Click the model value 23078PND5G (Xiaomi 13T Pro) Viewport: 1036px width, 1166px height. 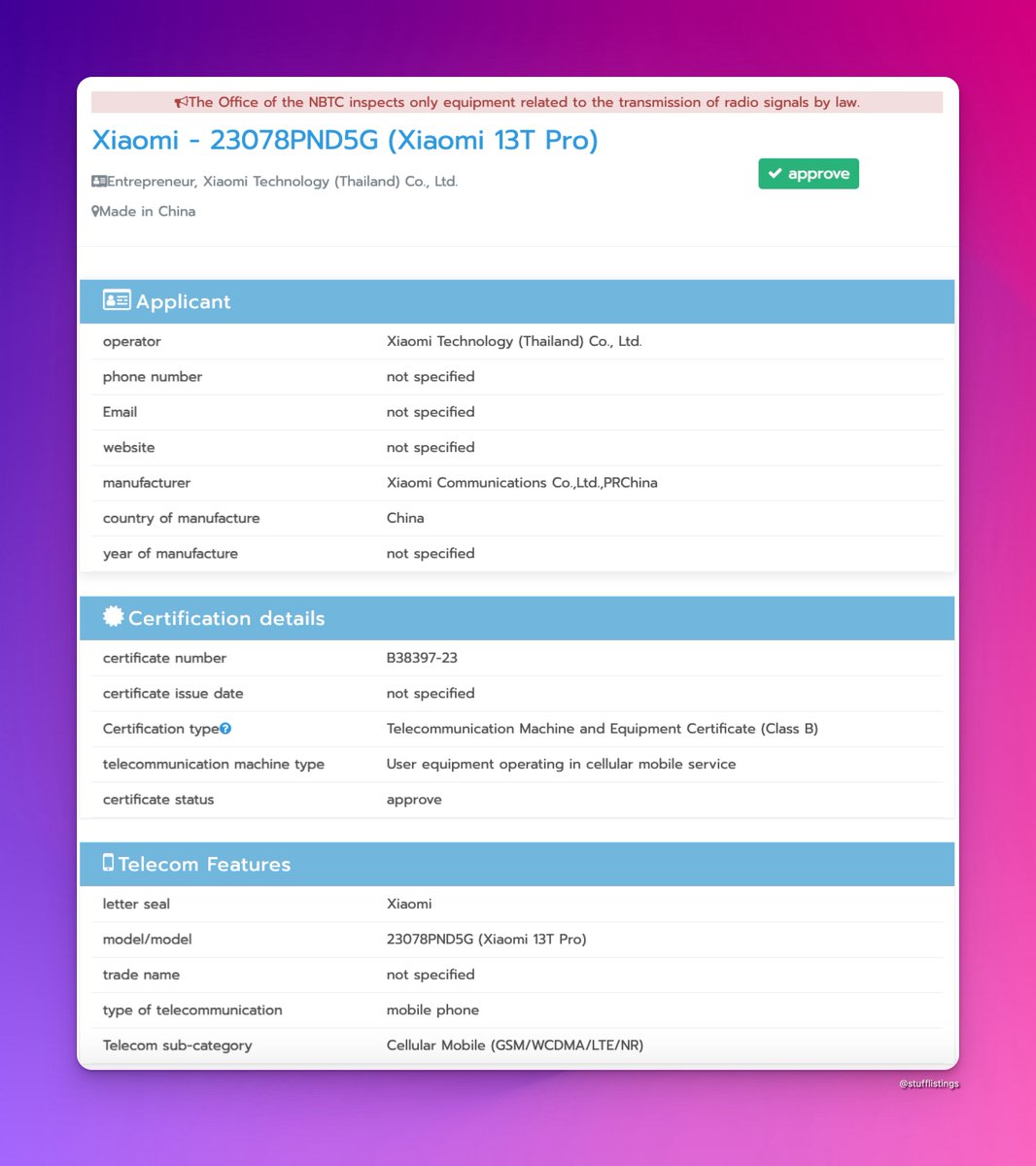point(488,939)
